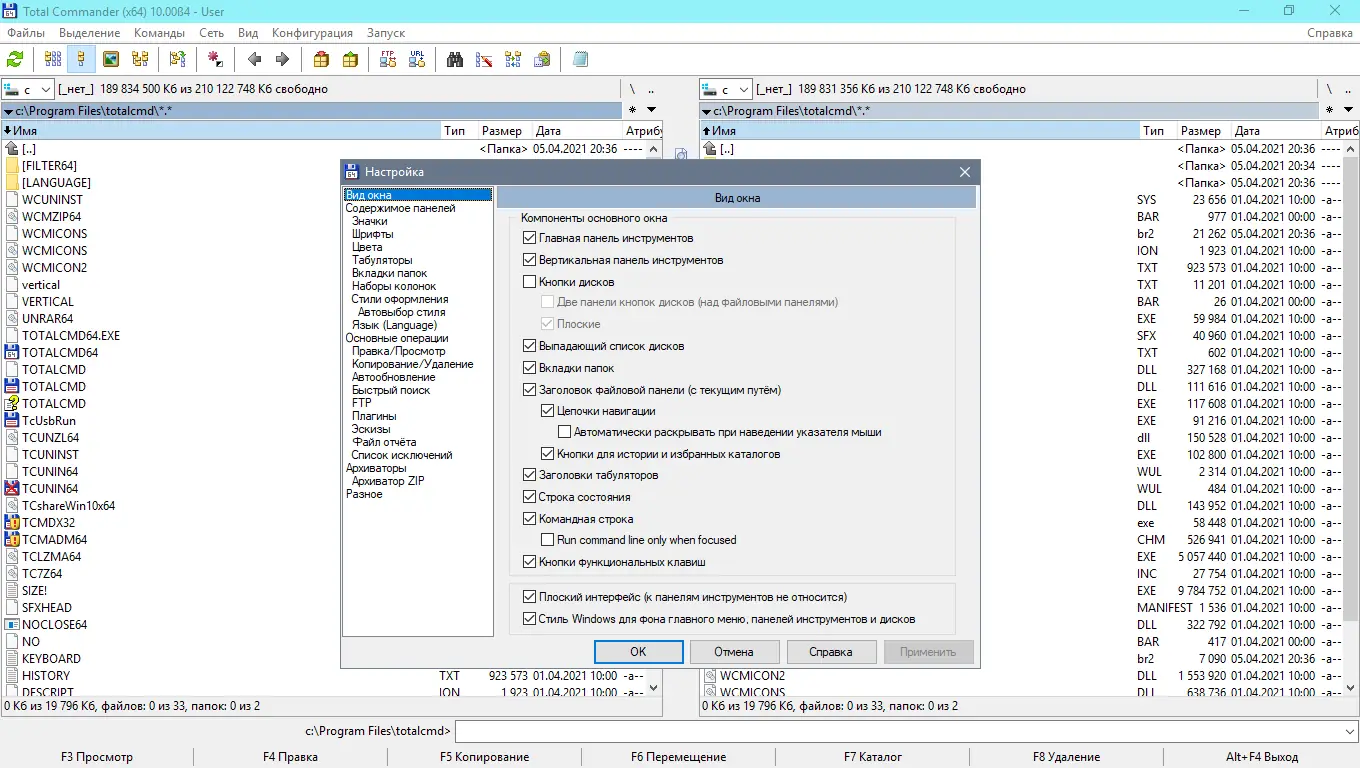Click the Synchronize directories toolbar icon

pos(512,59)
